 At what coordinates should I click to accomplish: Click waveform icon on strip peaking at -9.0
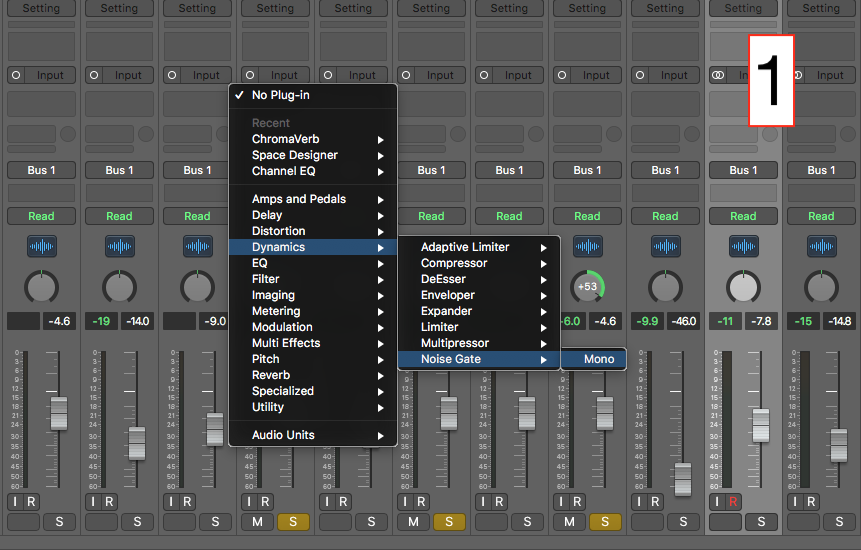(x=198, y=246)
